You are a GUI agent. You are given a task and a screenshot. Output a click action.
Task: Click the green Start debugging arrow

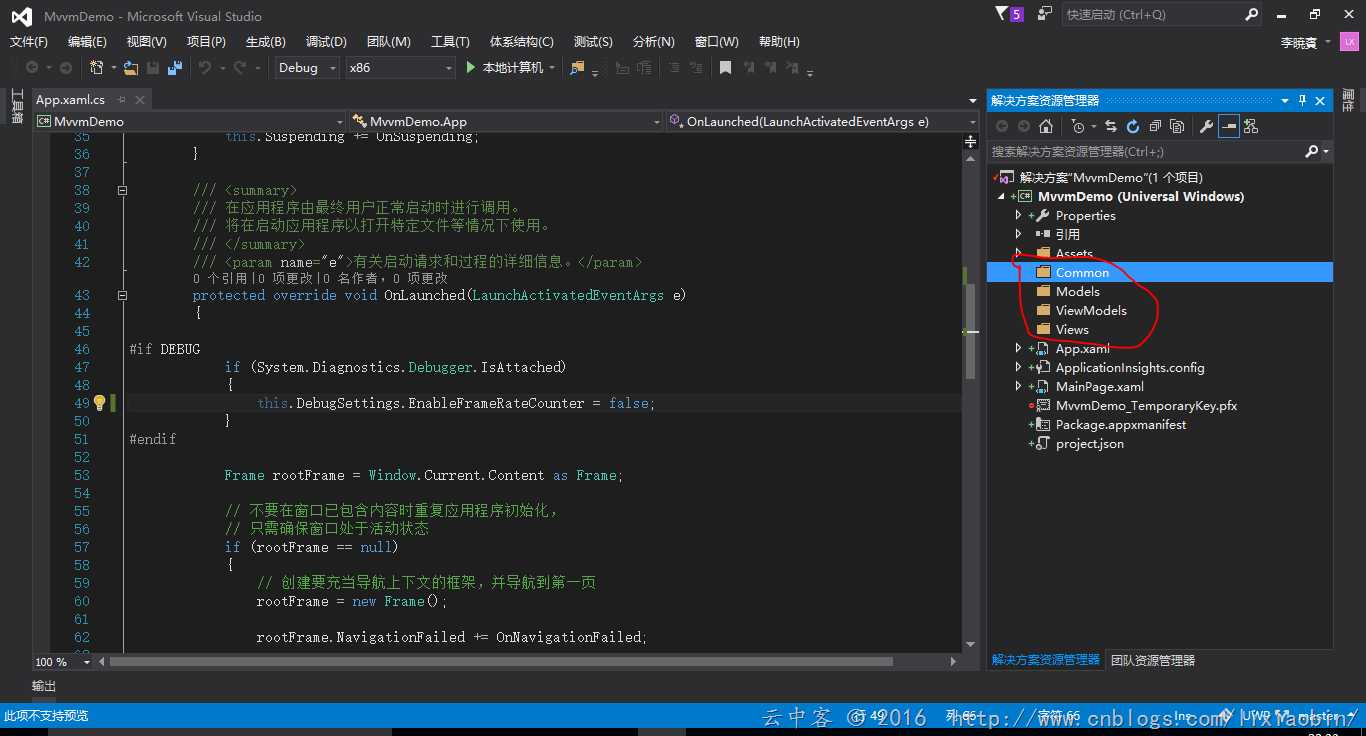(x=471, y=67)
